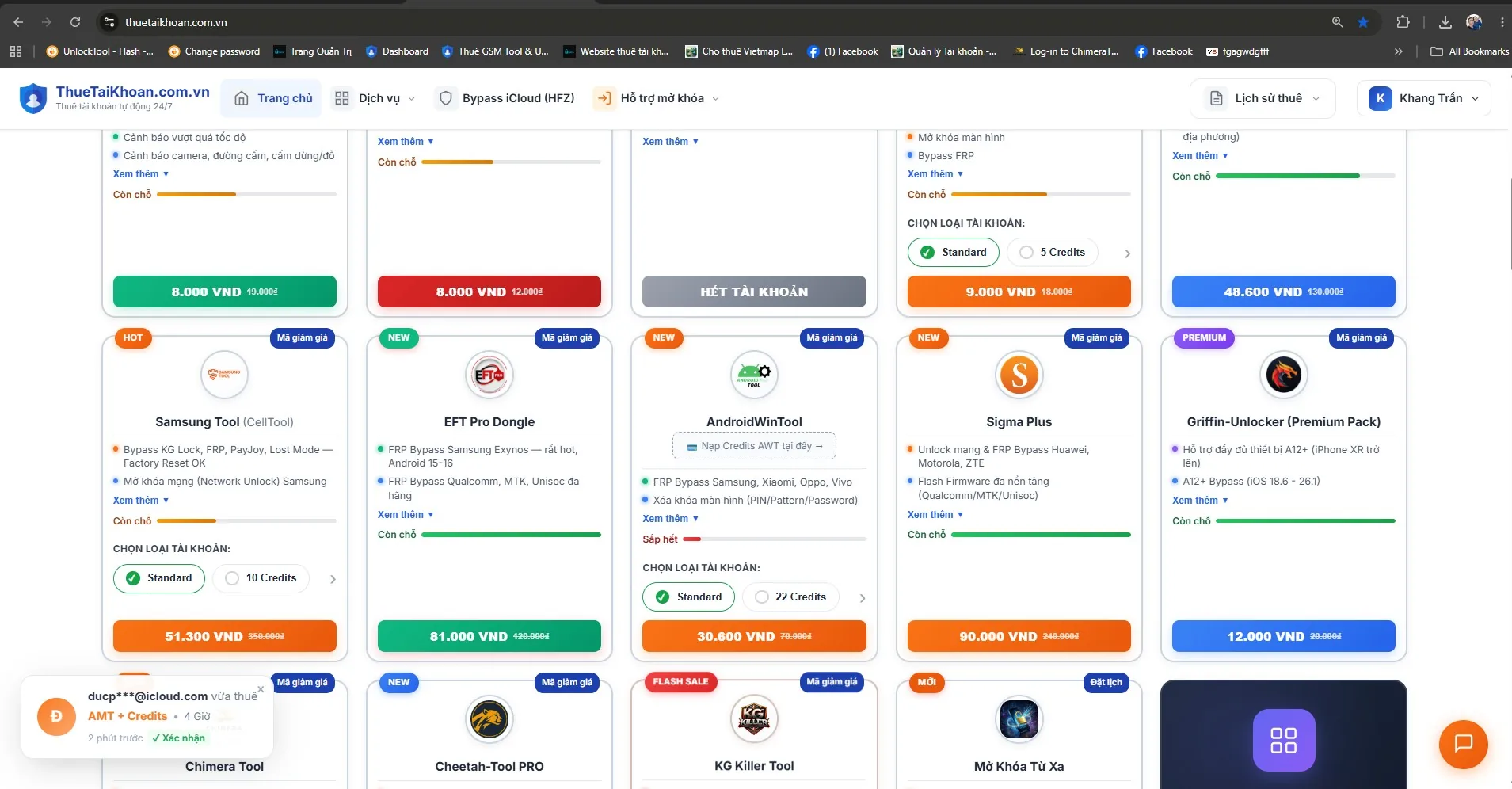1512x789 pixels.
Task: Expand Xem thêm under AndroidWinTool
Action: pyautogui.click(x=670, y=519)
